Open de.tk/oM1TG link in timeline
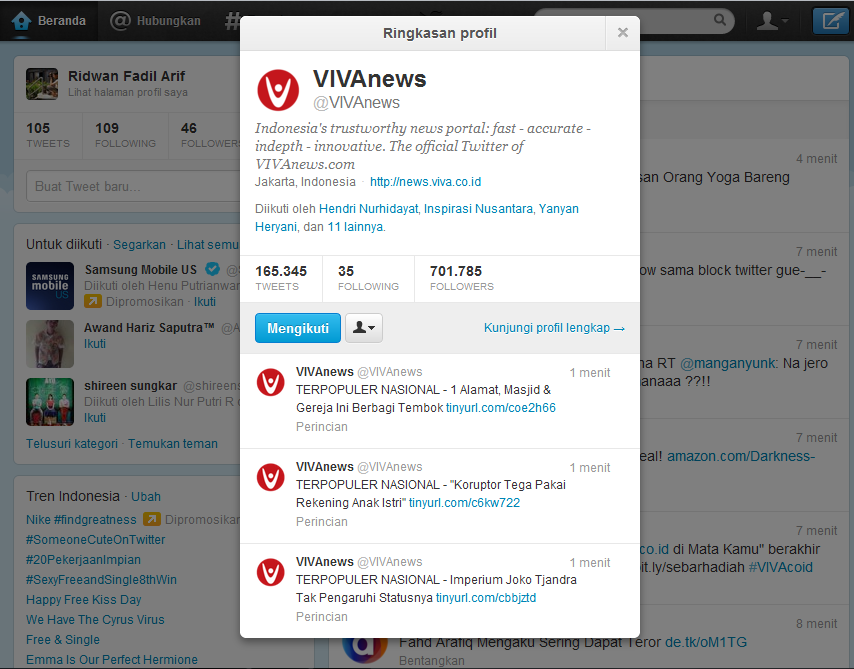 (705, 642)
